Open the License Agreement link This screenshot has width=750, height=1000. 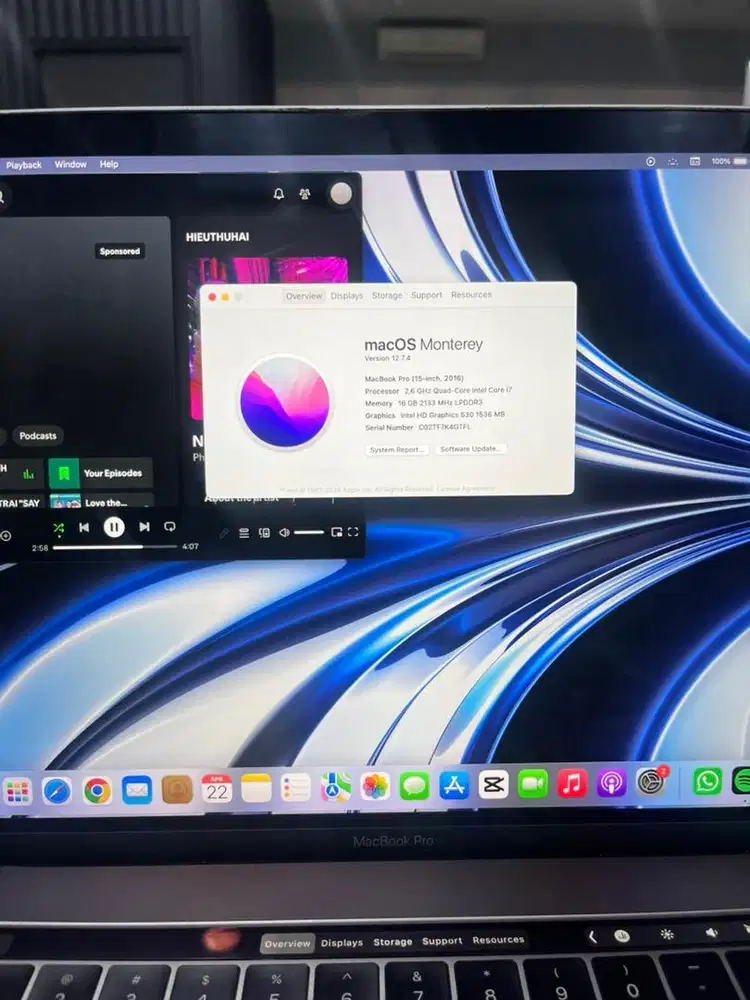tap(466, 489)
